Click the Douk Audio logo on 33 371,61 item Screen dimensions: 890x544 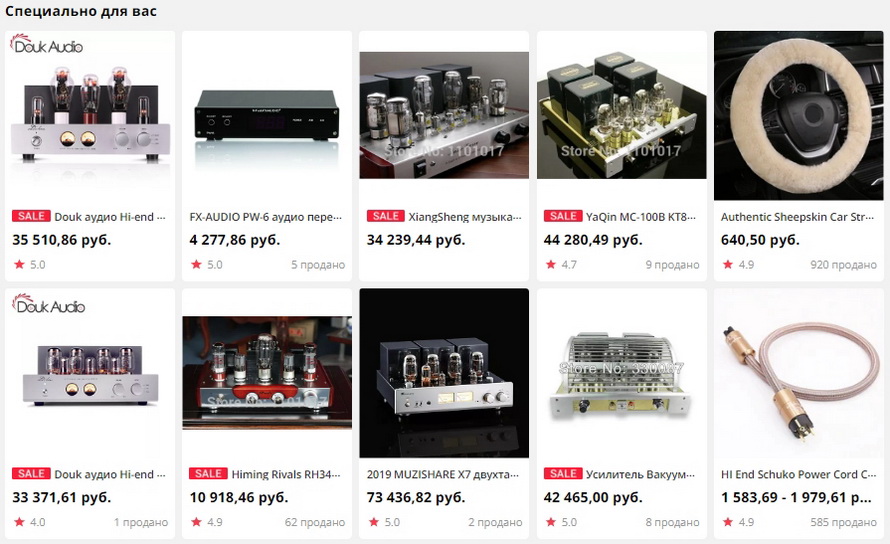pyautogui.click(x=48, y=304)
